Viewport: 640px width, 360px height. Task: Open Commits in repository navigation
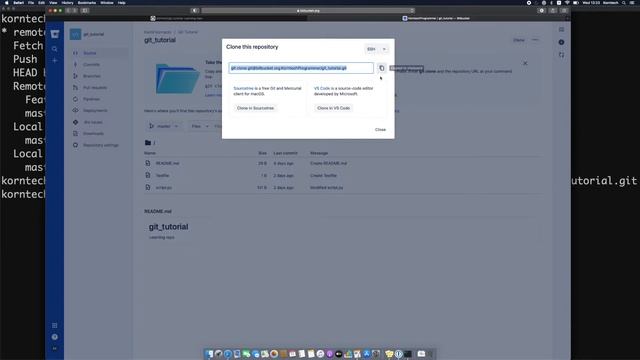[x=100, y=64]
